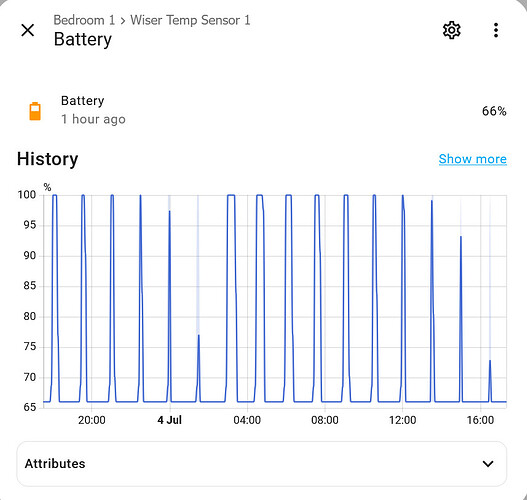Click the 12:00 time label on the chart
Screen dimensions: 527x500
[x=402, y=420]
